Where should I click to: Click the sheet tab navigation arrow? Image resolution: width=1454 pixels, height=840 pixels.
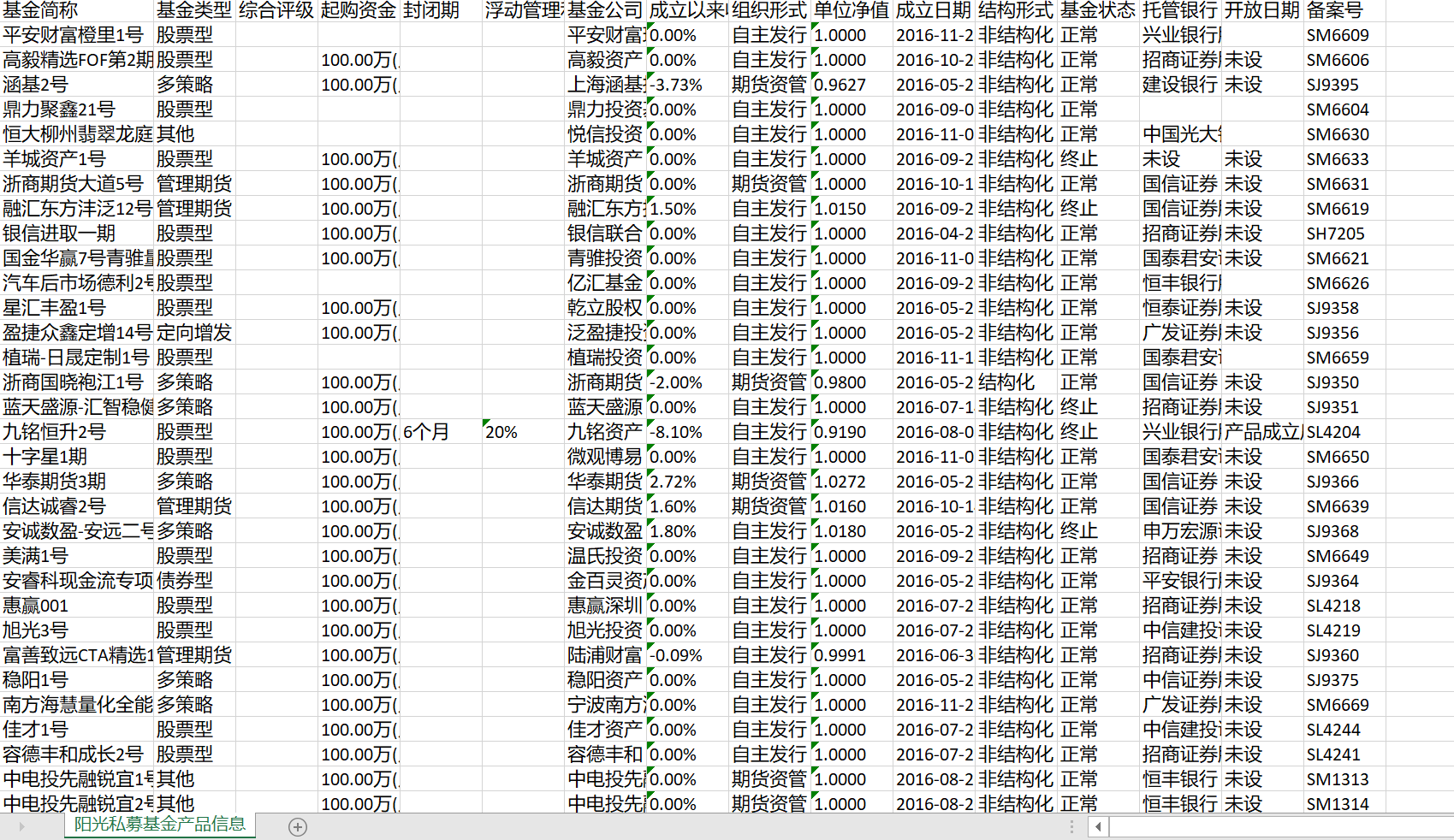21,826
